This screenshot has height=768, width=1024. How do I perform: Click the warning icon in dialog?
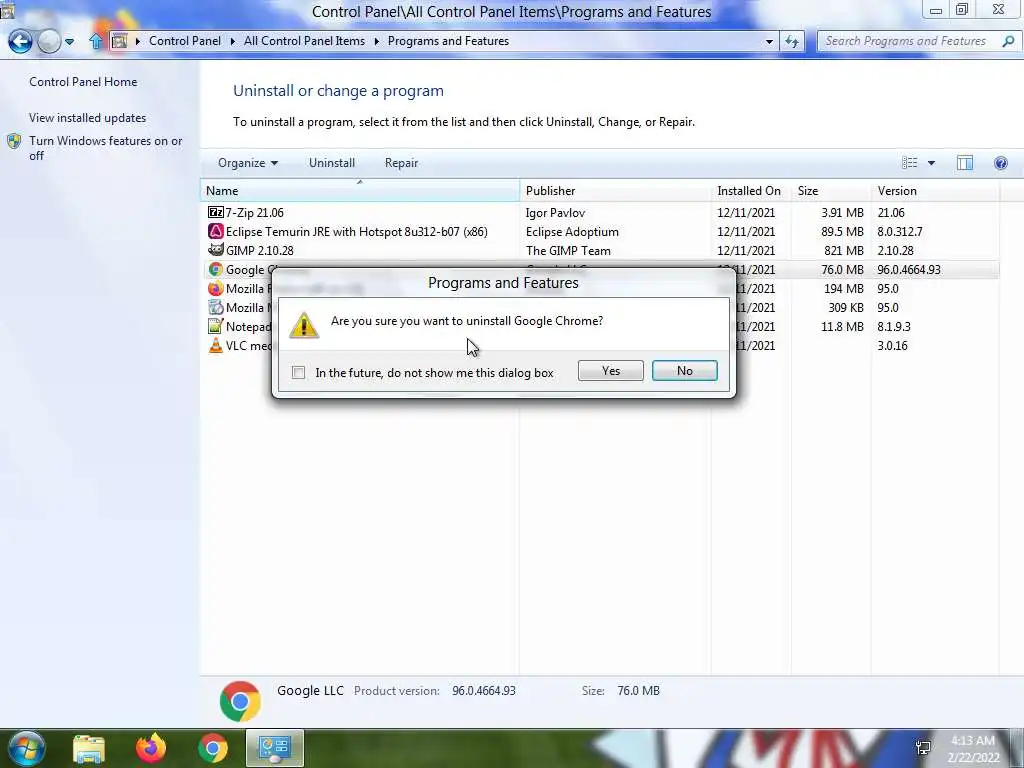tap(304, 325)
